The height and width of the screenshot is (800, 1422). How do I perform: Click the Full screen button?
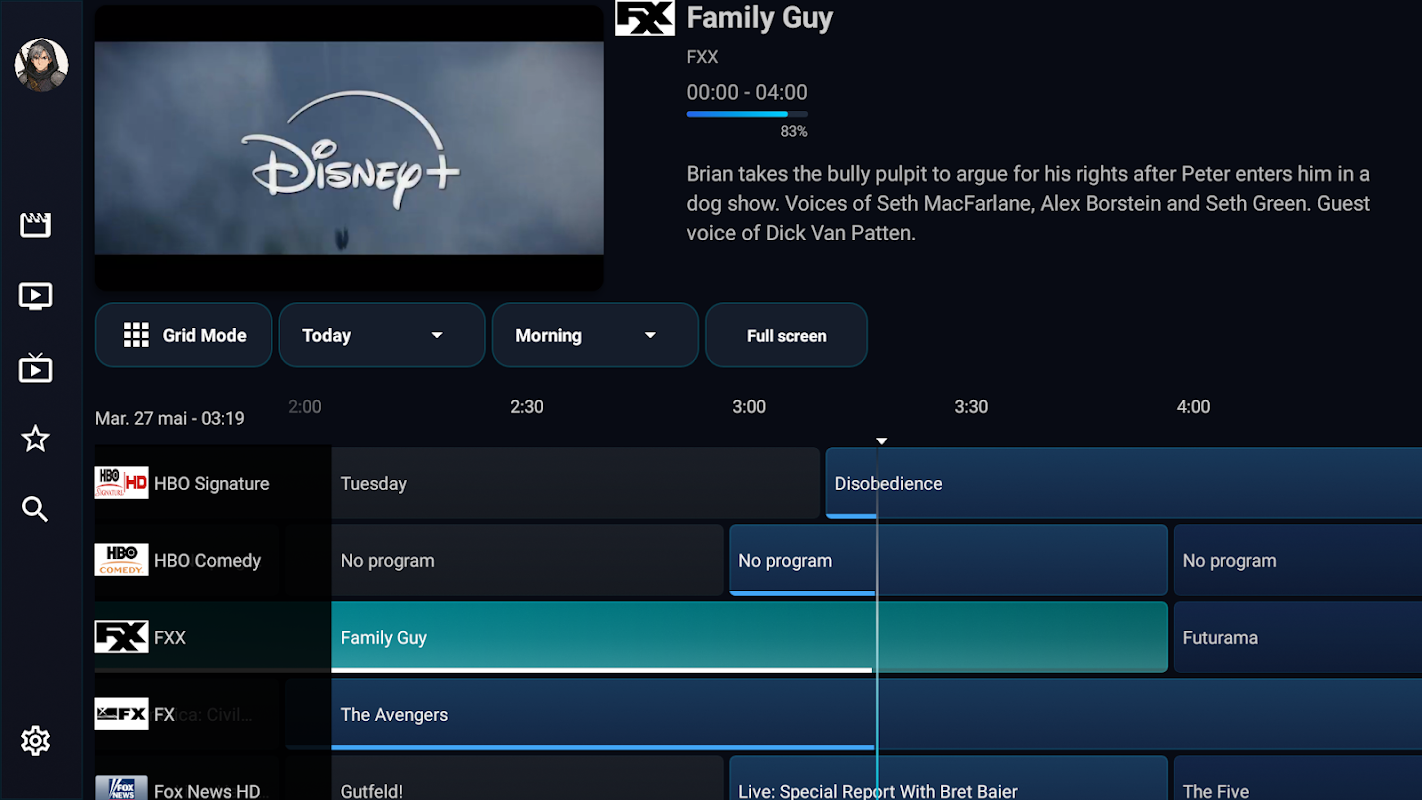786,335
